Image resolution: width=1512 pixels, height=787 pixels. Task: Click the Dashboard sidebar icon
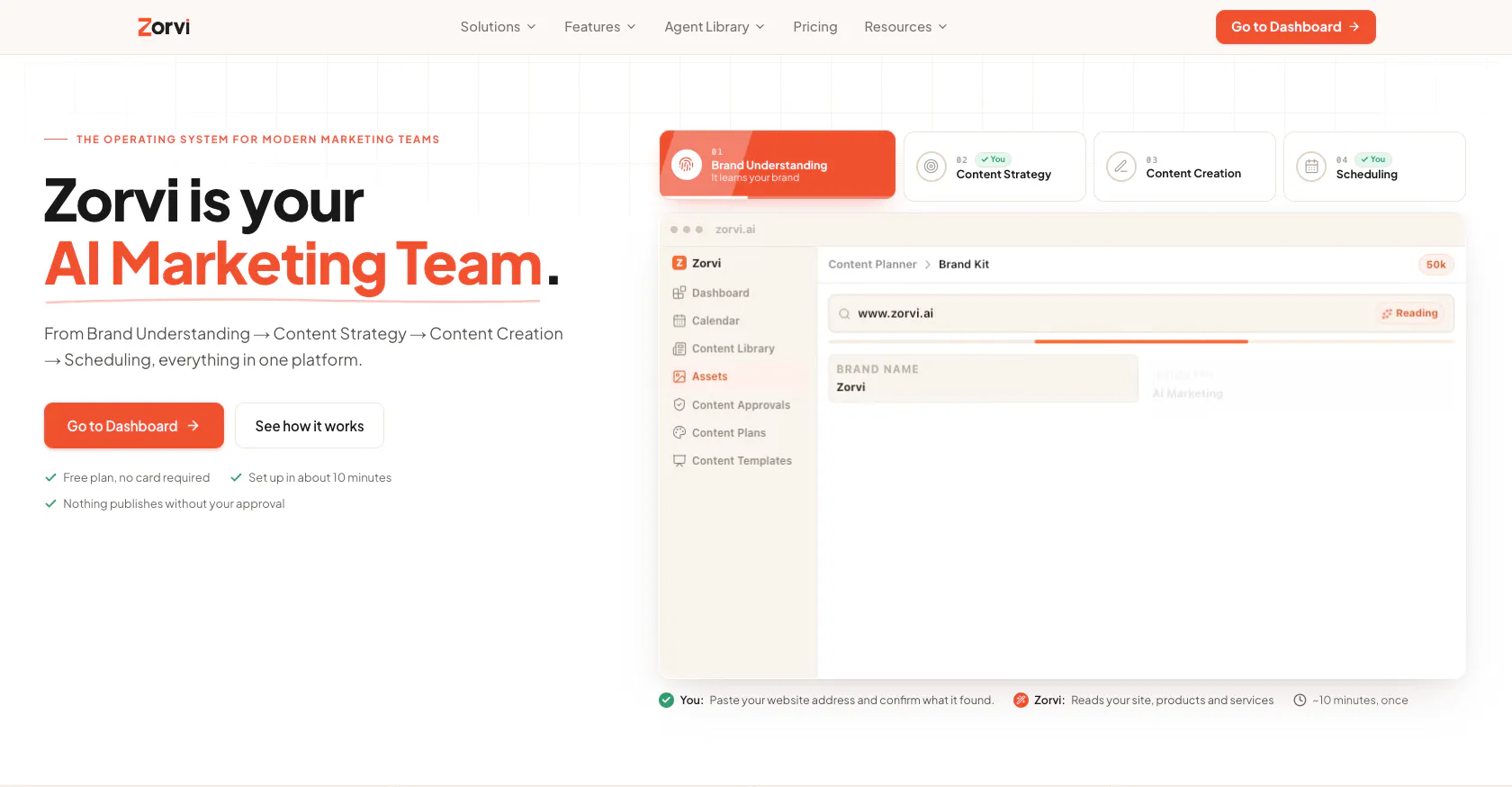click(x=679, y=293)
